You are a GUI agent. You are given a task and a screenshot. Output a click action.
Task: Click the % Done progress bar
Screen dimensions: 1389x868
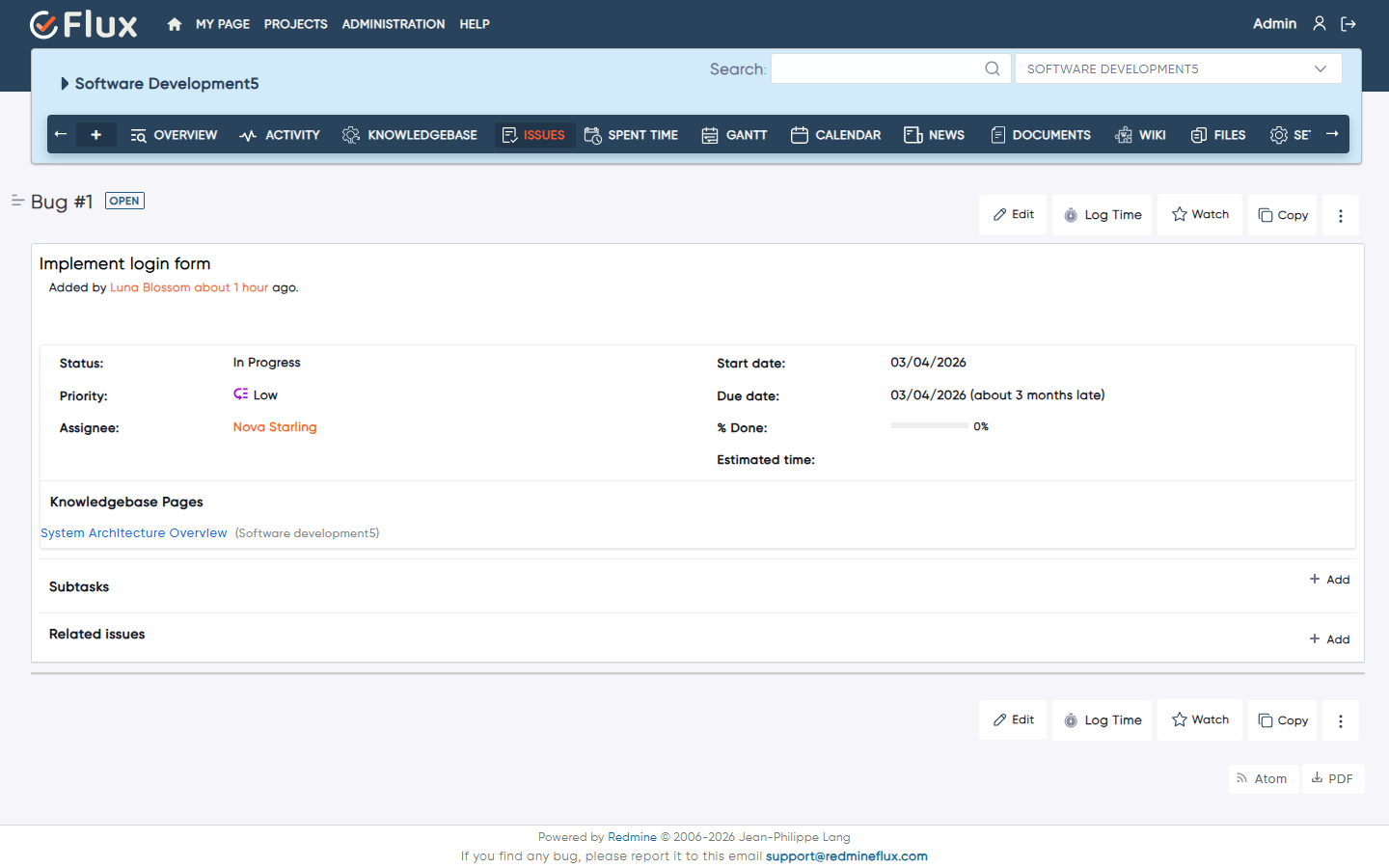click(929, 425)
